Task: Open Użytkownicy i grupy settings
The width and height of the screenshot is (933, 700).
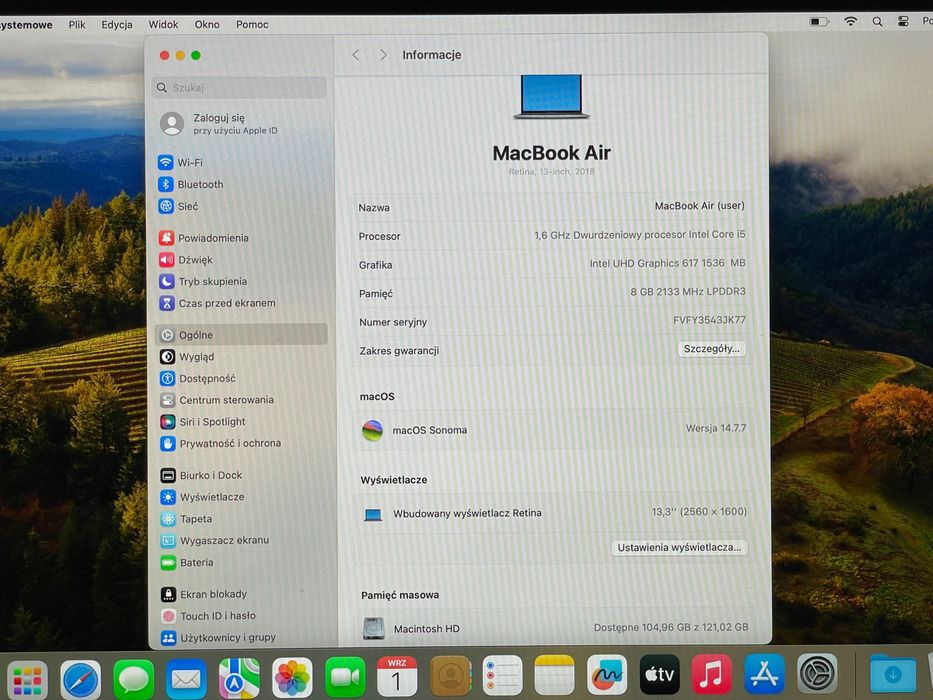Action: 218,638
